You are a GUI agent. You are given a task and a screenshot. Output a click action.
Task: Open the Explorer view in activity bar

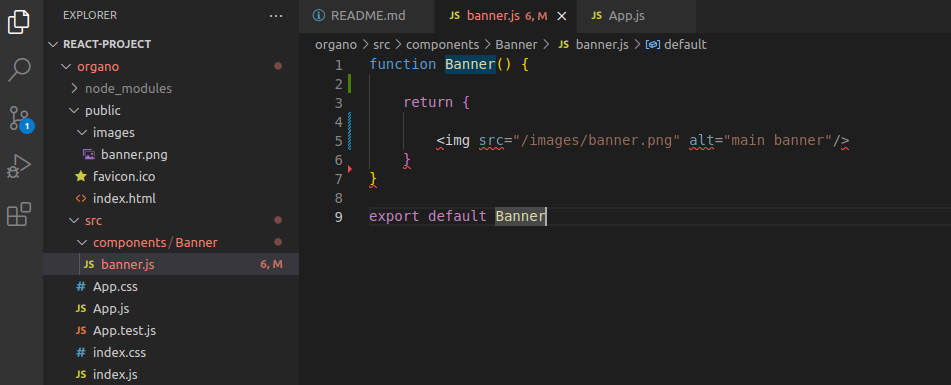tap(19, 21)
